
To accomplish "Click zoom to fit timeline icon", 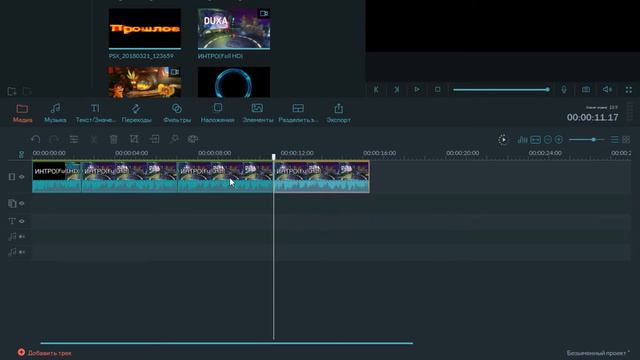I will tap(536, 140).
